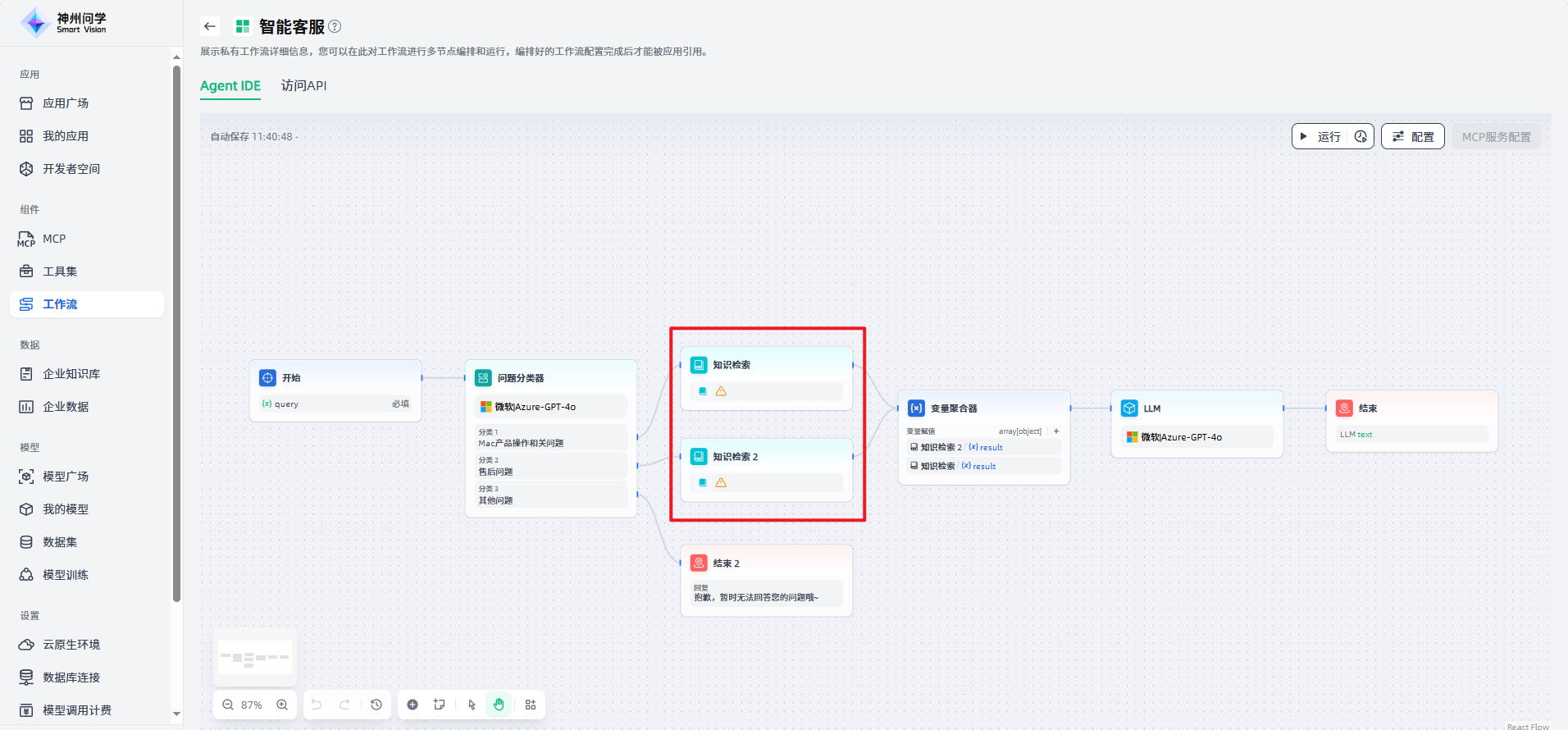The height and width of the screenshot is (730, 1568).
Task: Select the 问题分类器 node
Action: (550, 378)
